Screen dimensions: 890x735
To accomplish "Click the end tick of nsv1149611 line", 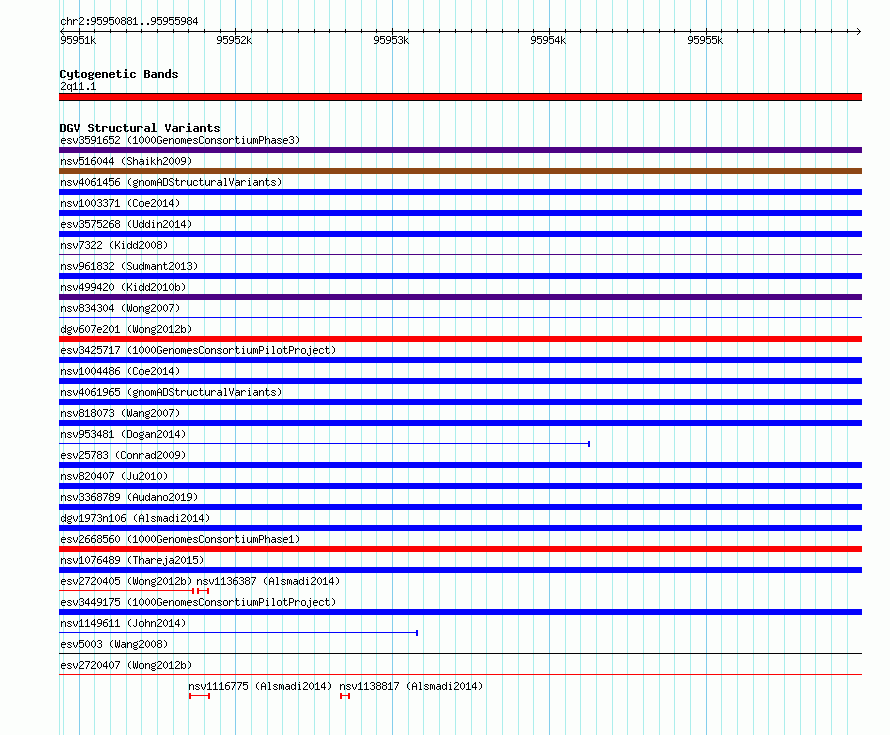I will click(417, 633).
